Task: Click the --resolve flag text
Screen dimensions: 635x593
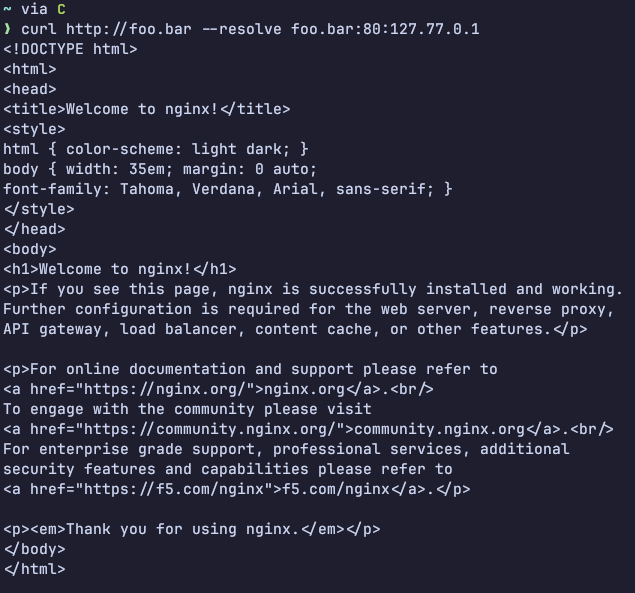Action: pos(241,29)
